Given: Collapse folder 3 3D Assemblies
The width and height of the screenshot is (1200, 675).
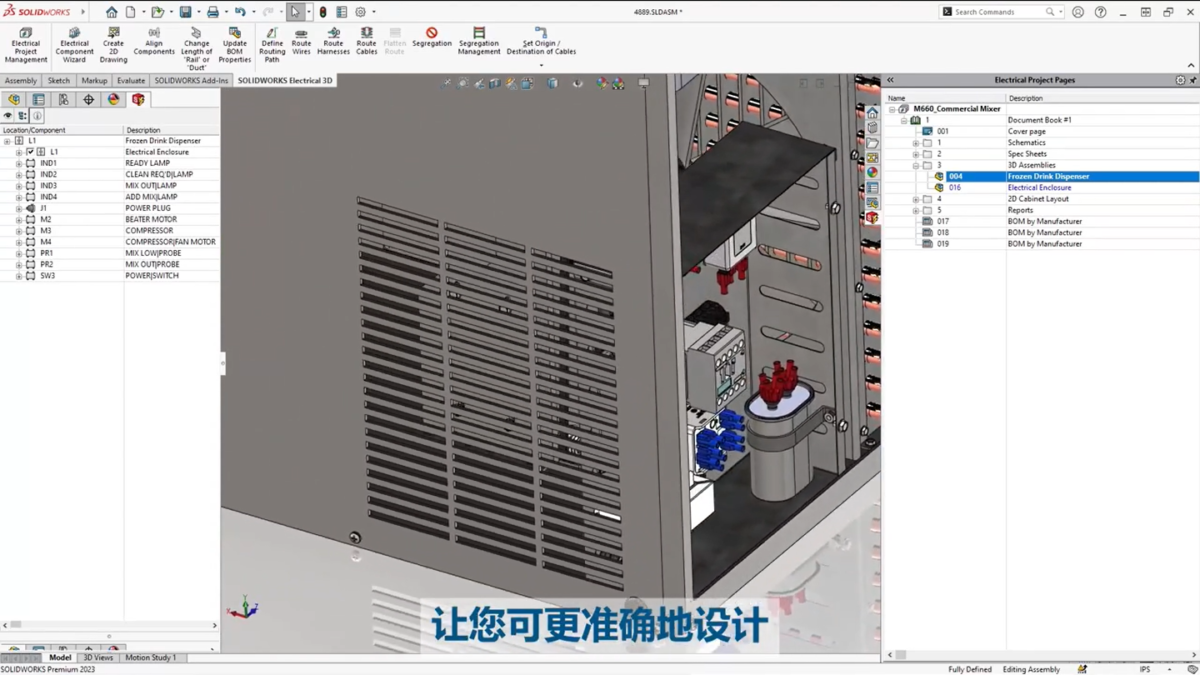Looking at the screenshot, I should pyautogui.click(x=915, y=165).
